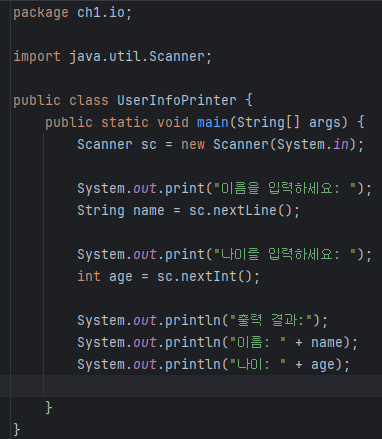Click the string "나이를 입력하세요: "
This screenshot has width=382, height=439.
[x=285, y=254]
